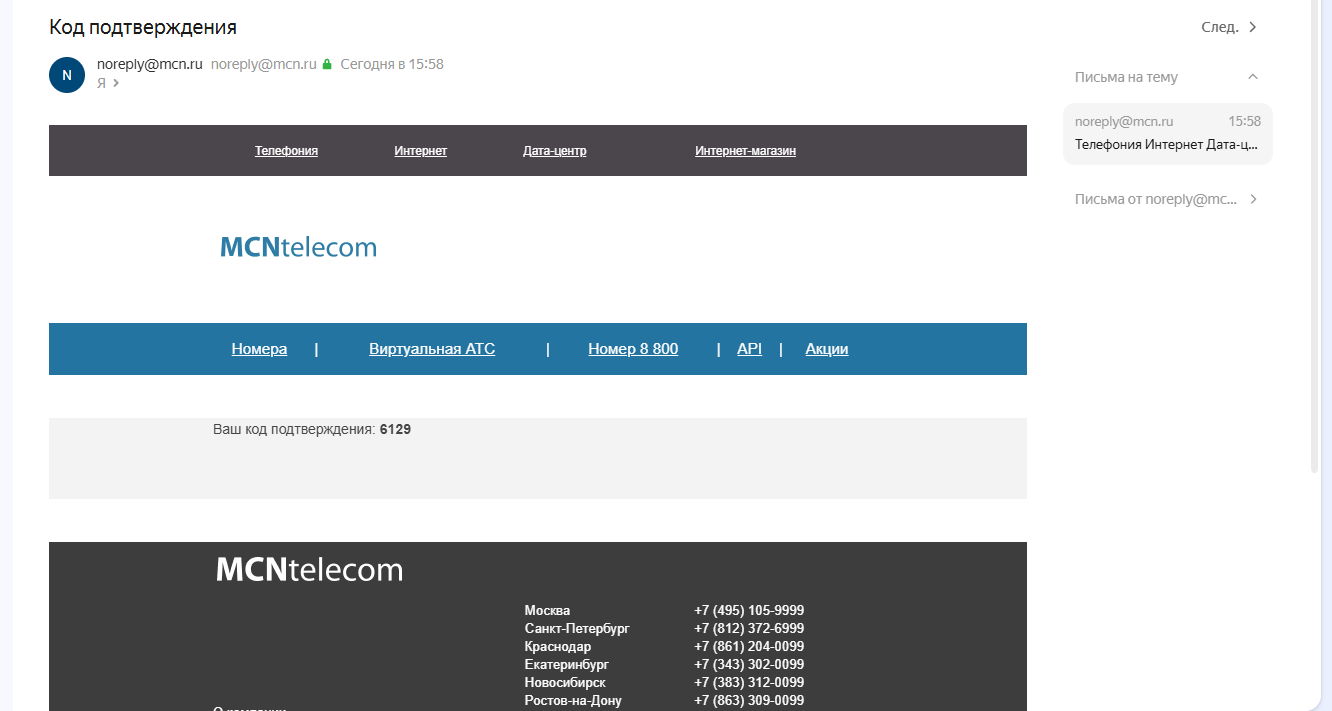Click the "Сегодня в 15:58" timestamp
This screenshot has width=1332, height=711.
(392, 64)
